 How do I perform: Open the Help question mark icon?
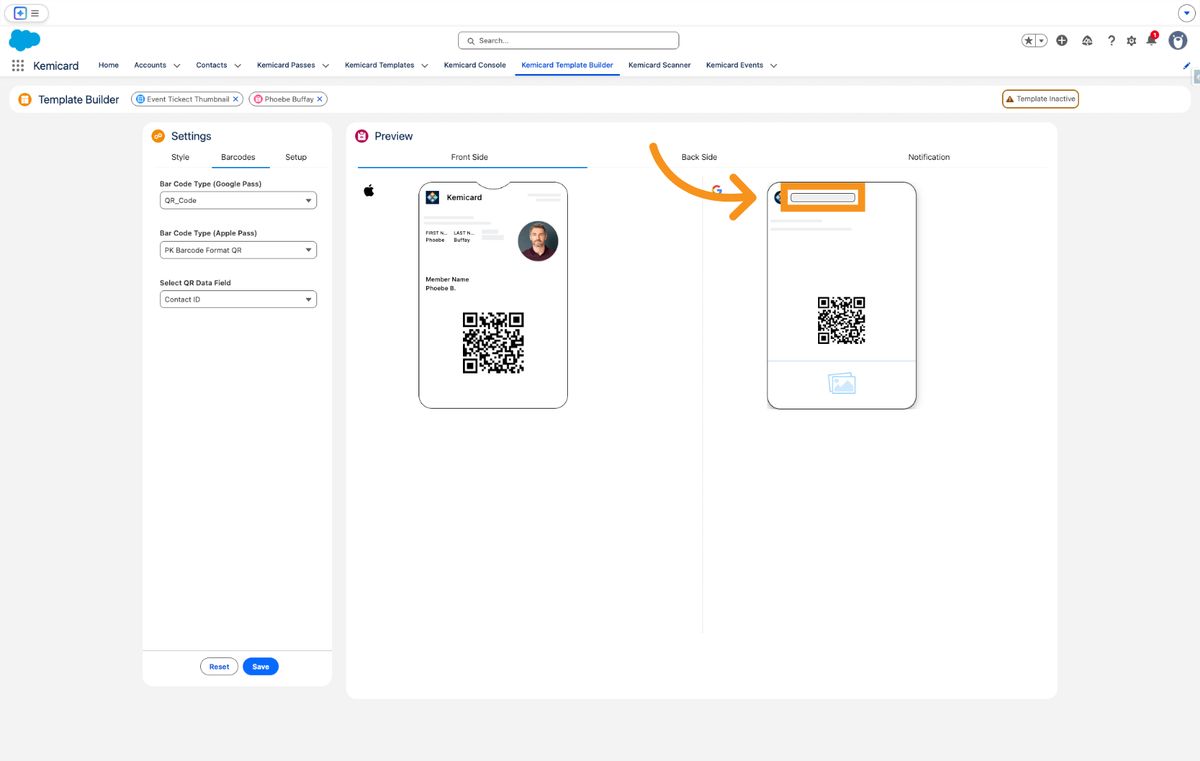1111,40
